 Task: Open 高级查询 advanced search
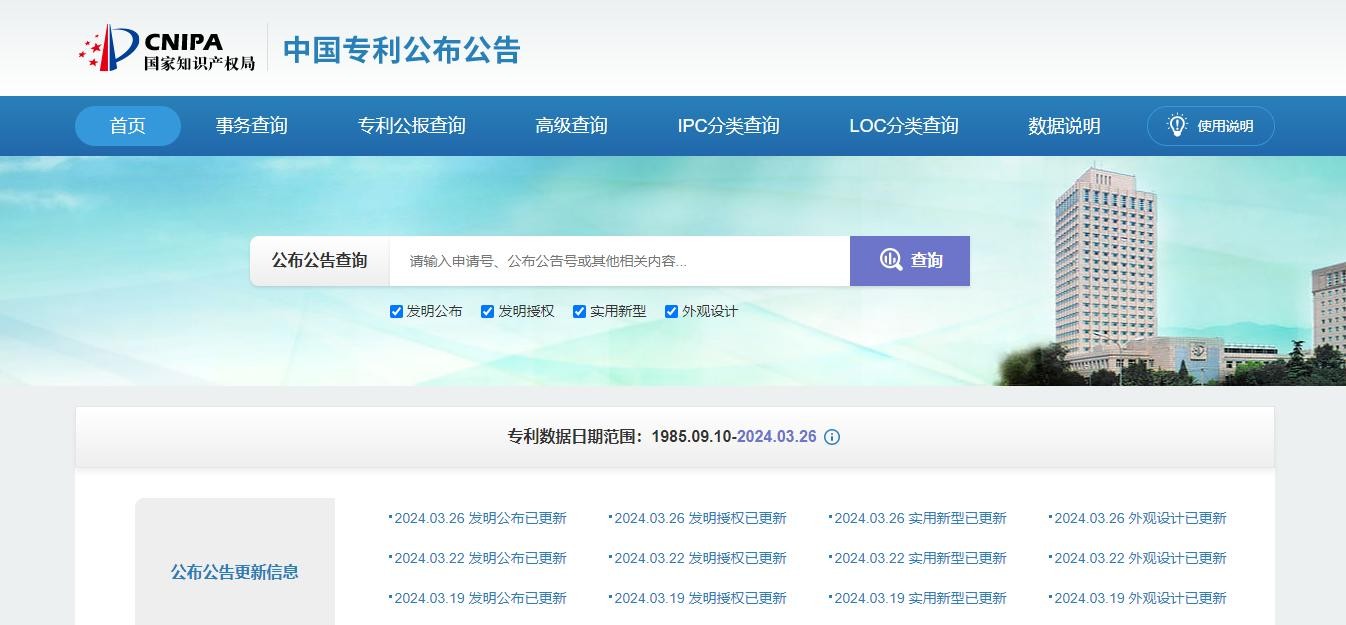coord(571,126)
